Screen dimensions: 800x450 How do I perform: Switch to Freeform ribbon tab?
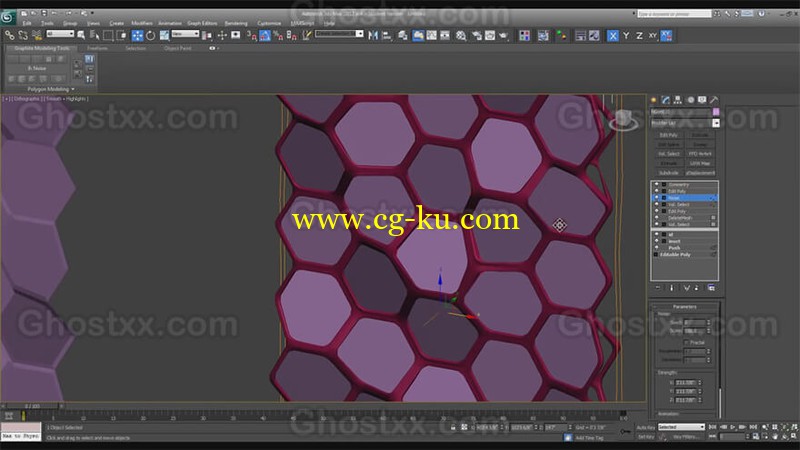pos(97,48)
